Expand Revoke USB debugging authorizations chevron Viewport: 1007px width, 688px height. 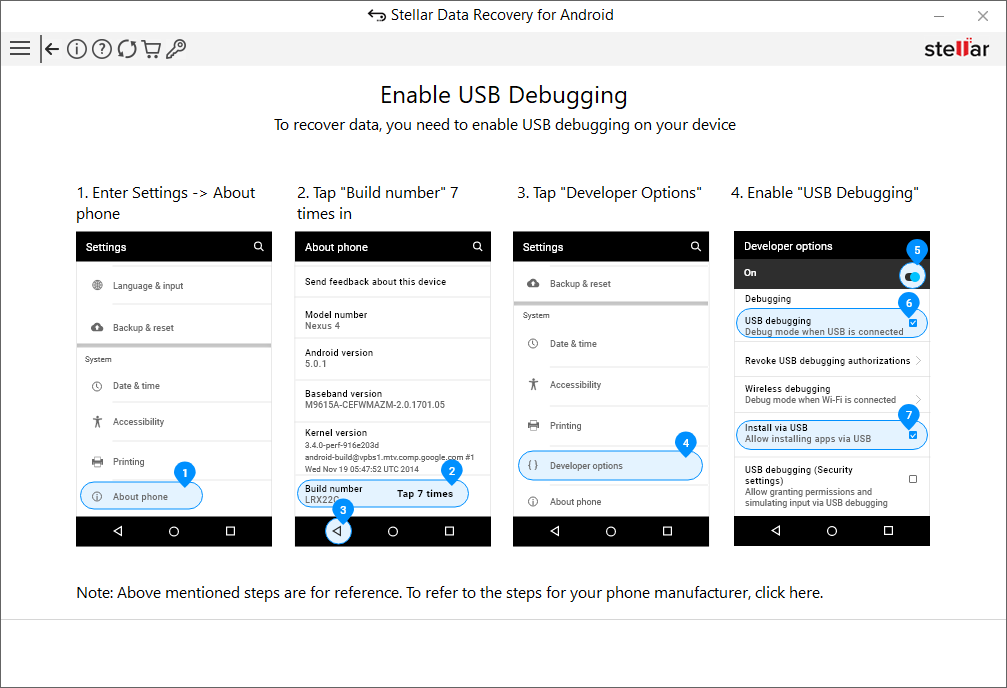(x=918, y=360)
